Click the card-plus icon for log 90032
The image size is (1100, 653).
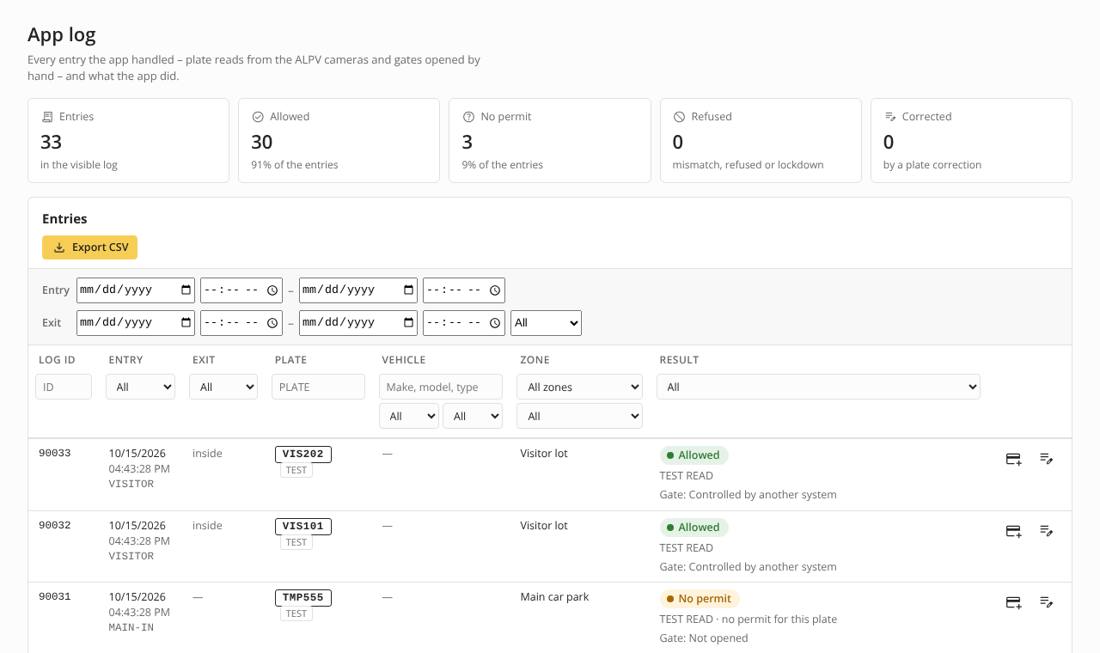[1013, 531]
